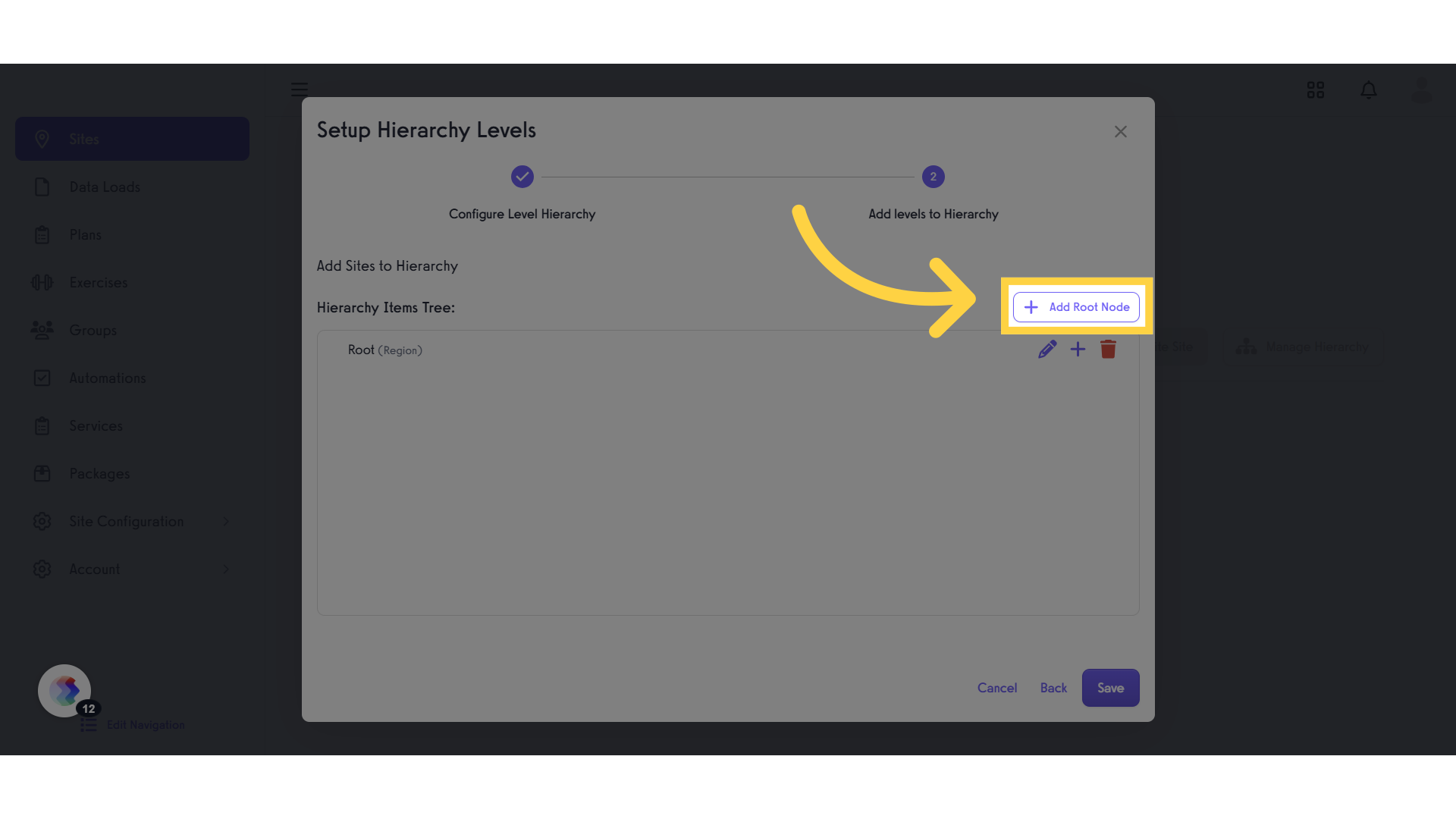Save the hierarchy setup
1456x819 pixels.
point(1110,688)
